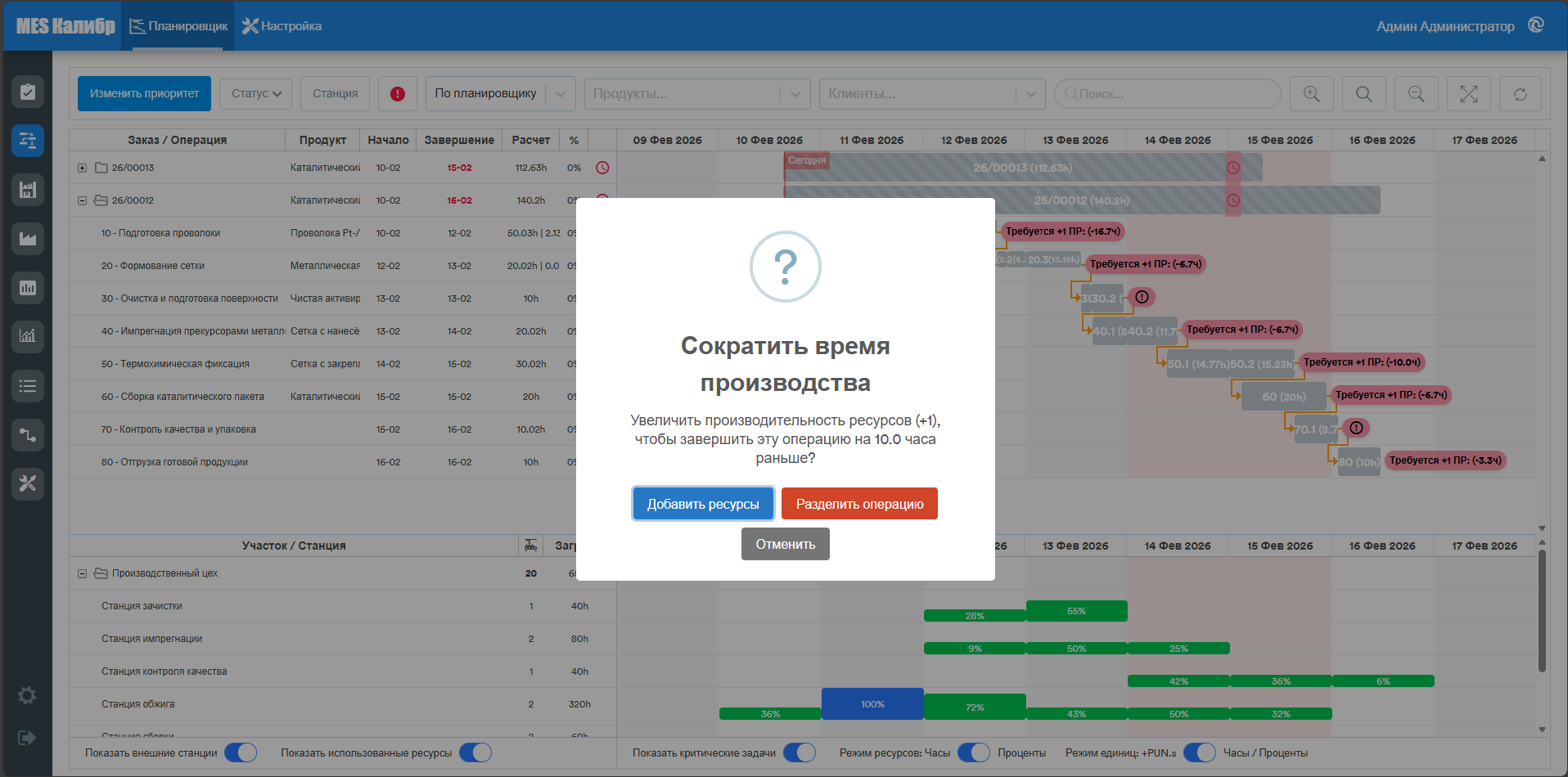The image size is (1568, 777).
Task: Choose Разделить операцию in the dialog
Action: (859, 504)
